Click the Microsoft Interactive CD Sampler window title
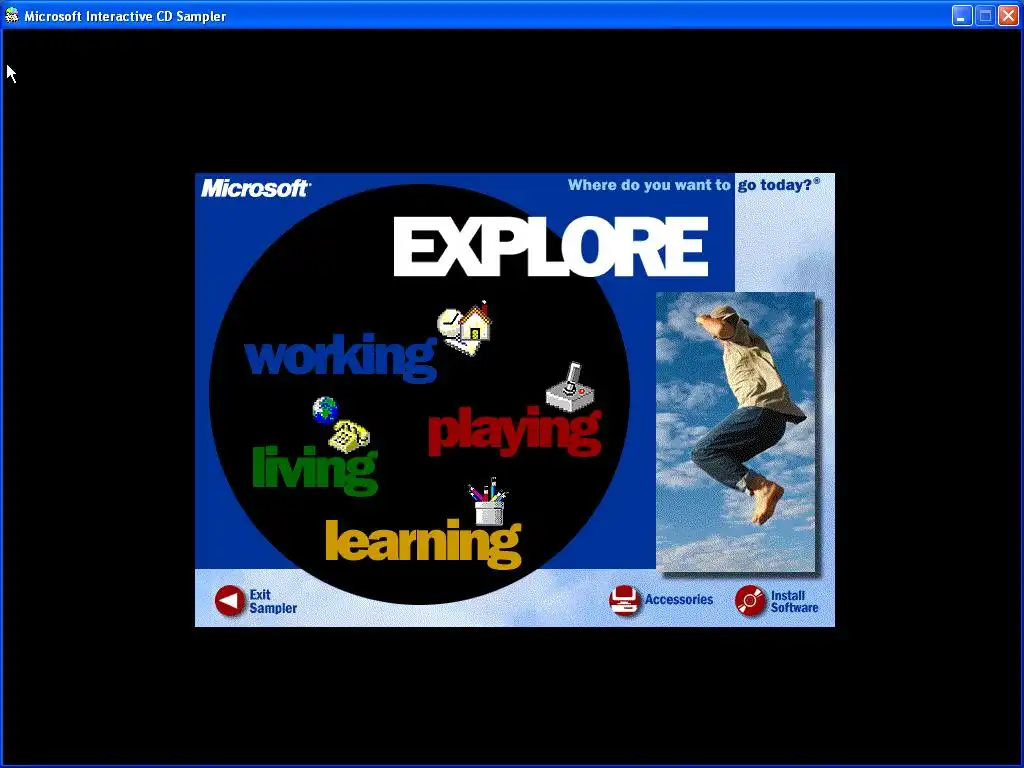Viewport: 1024px width, 768px height. 125,16
